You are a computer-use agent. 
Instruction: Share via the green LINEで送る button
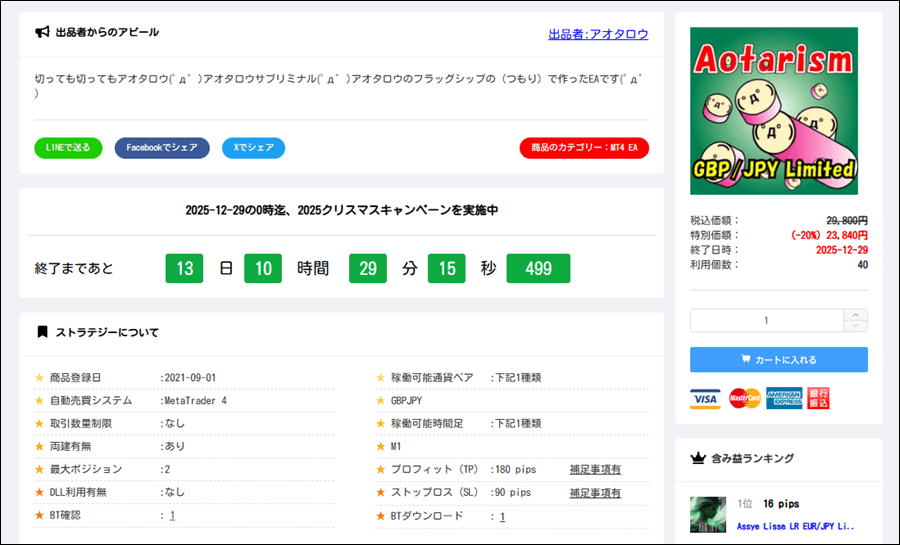tap(68, 148)
